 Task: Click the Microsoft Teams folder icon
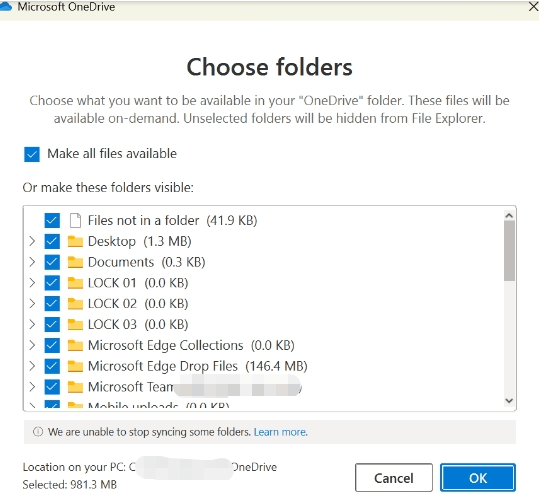pos(75,387)
